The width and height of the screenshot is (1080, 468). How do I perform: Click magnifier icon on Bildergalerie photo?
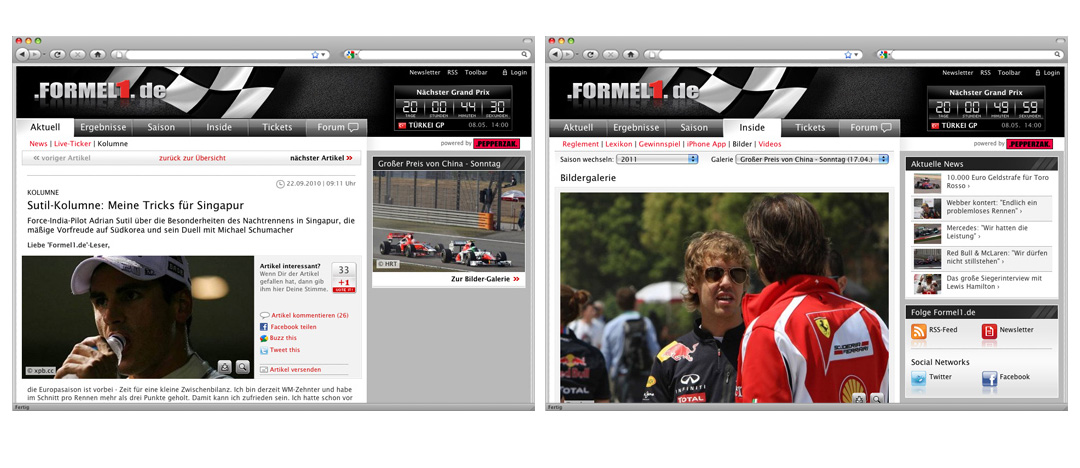876,398
